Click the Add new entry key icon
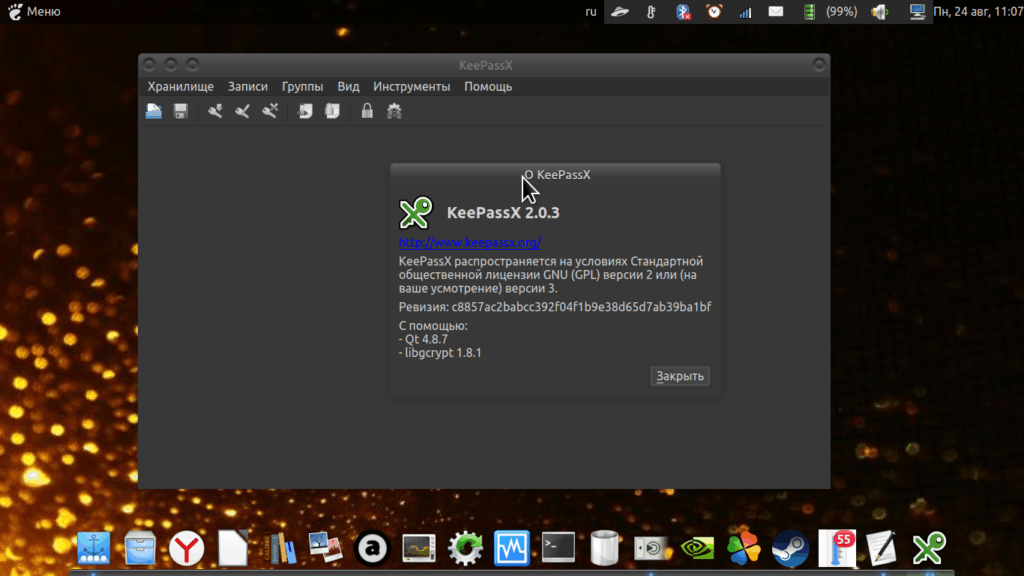 [x=215, y=111]
